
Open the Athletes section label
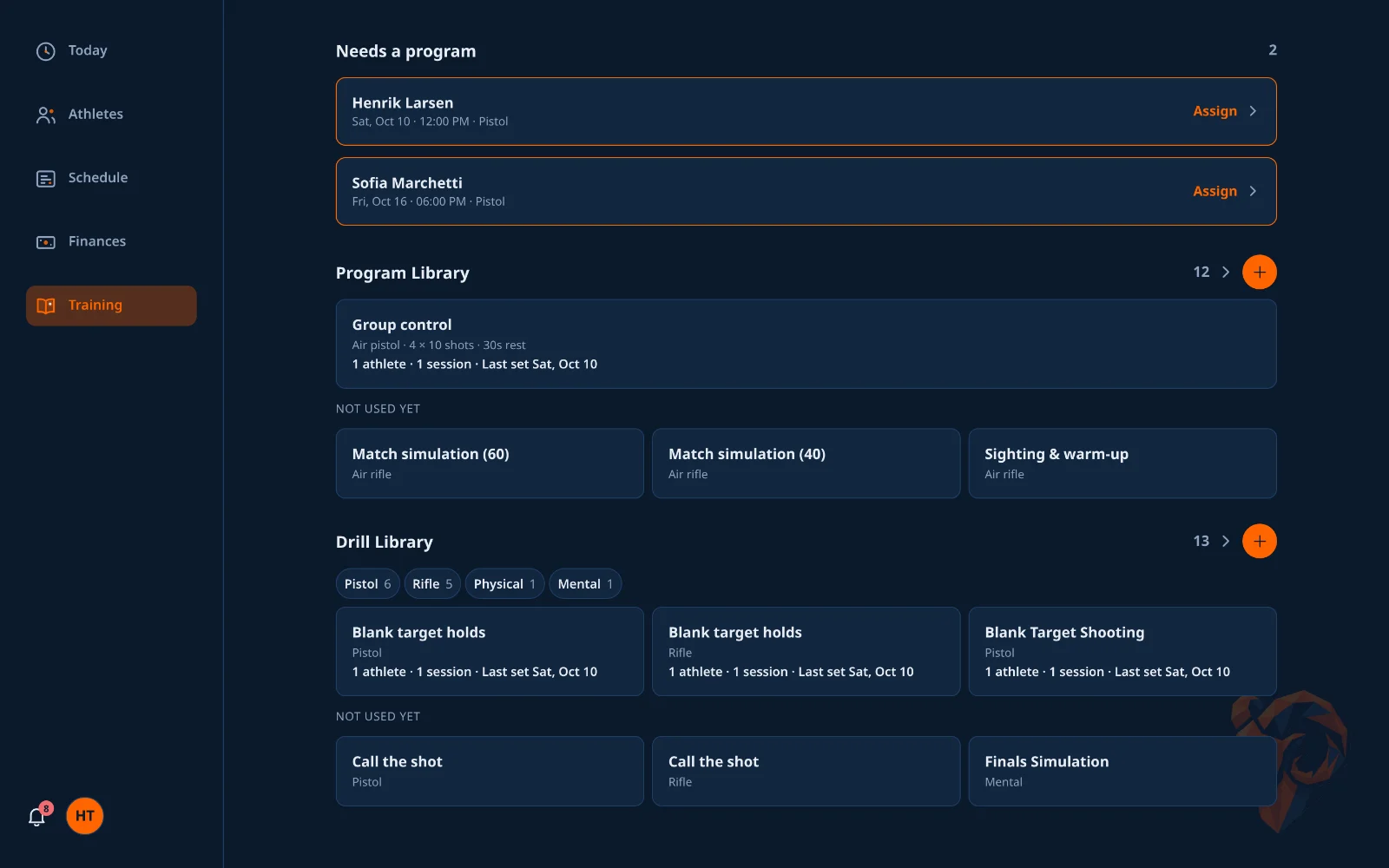coord(95,114)
